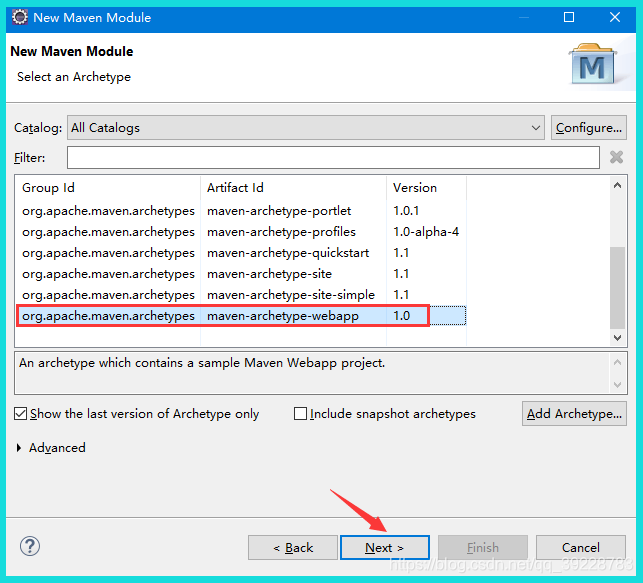This screenshot has width=643, height=583.
Task: Sort by Group Id column header
Action: point(108,188)
